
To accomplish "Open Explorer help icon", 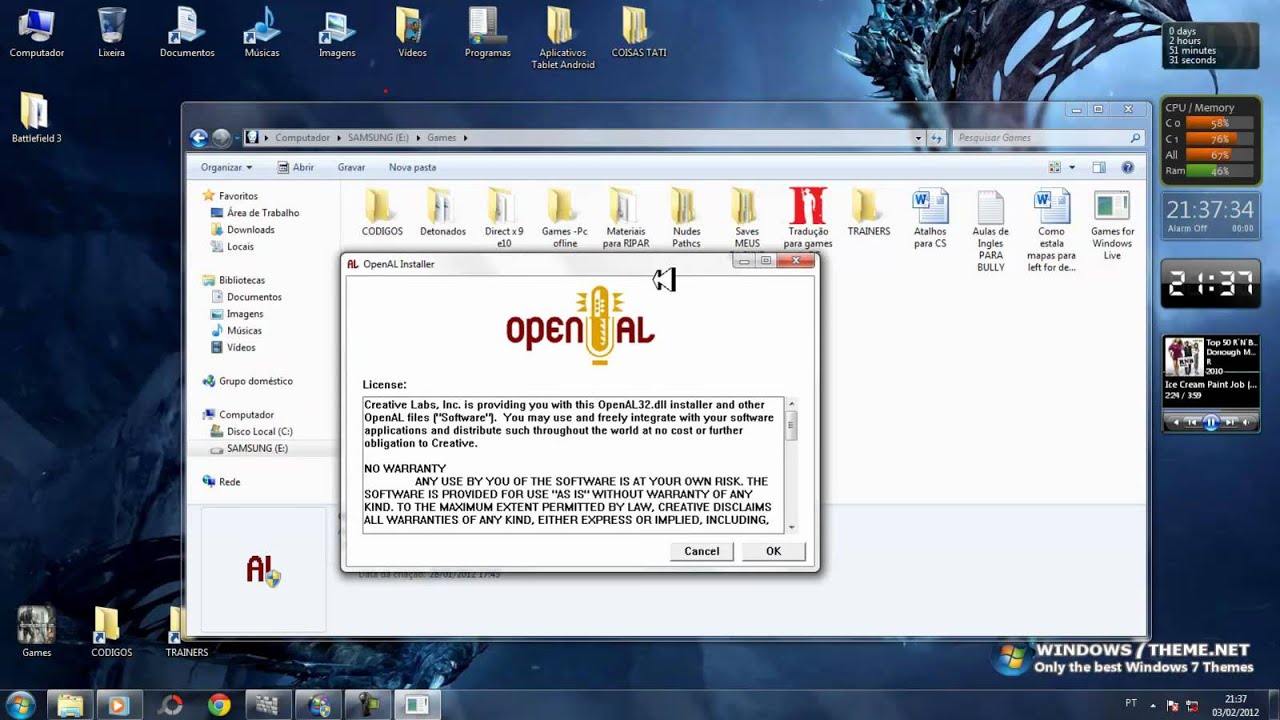I will tap(1128, 167).
